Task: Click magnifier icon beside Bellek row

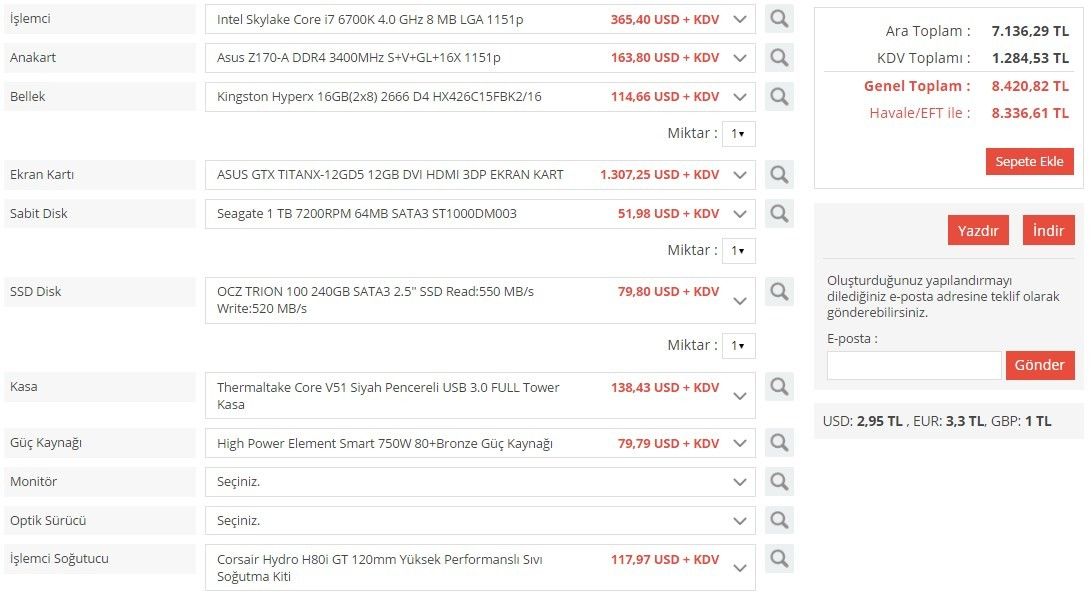Action: [x=779, y=97]
